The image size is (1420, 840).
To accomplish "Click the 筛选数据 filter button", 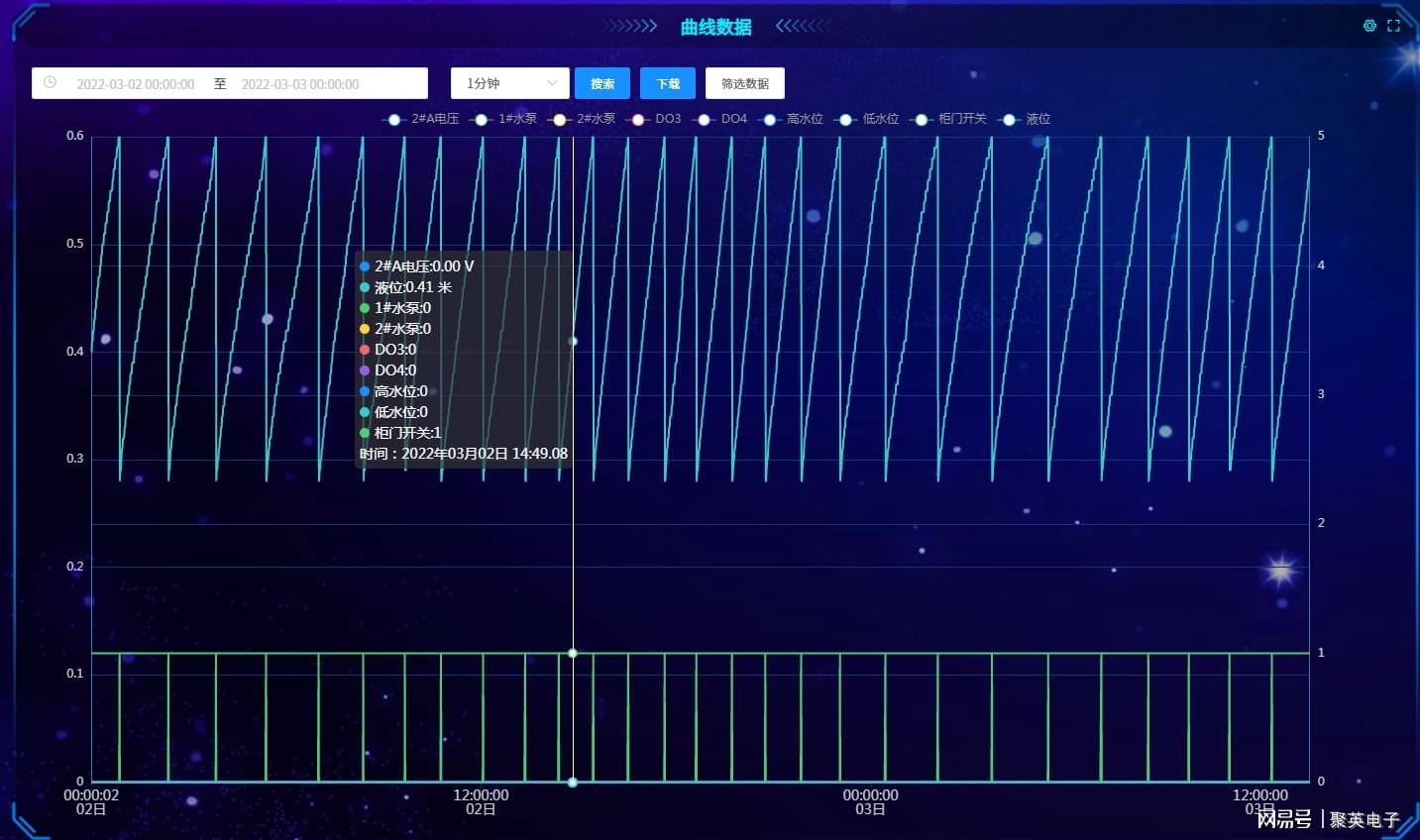I will 745,84.
